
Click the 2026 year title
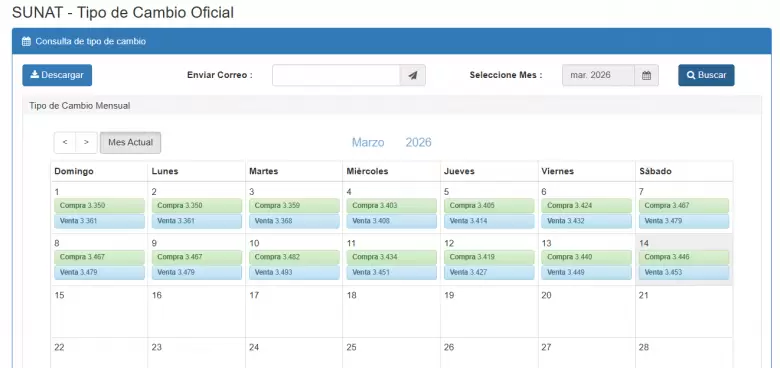pos(418,143)
